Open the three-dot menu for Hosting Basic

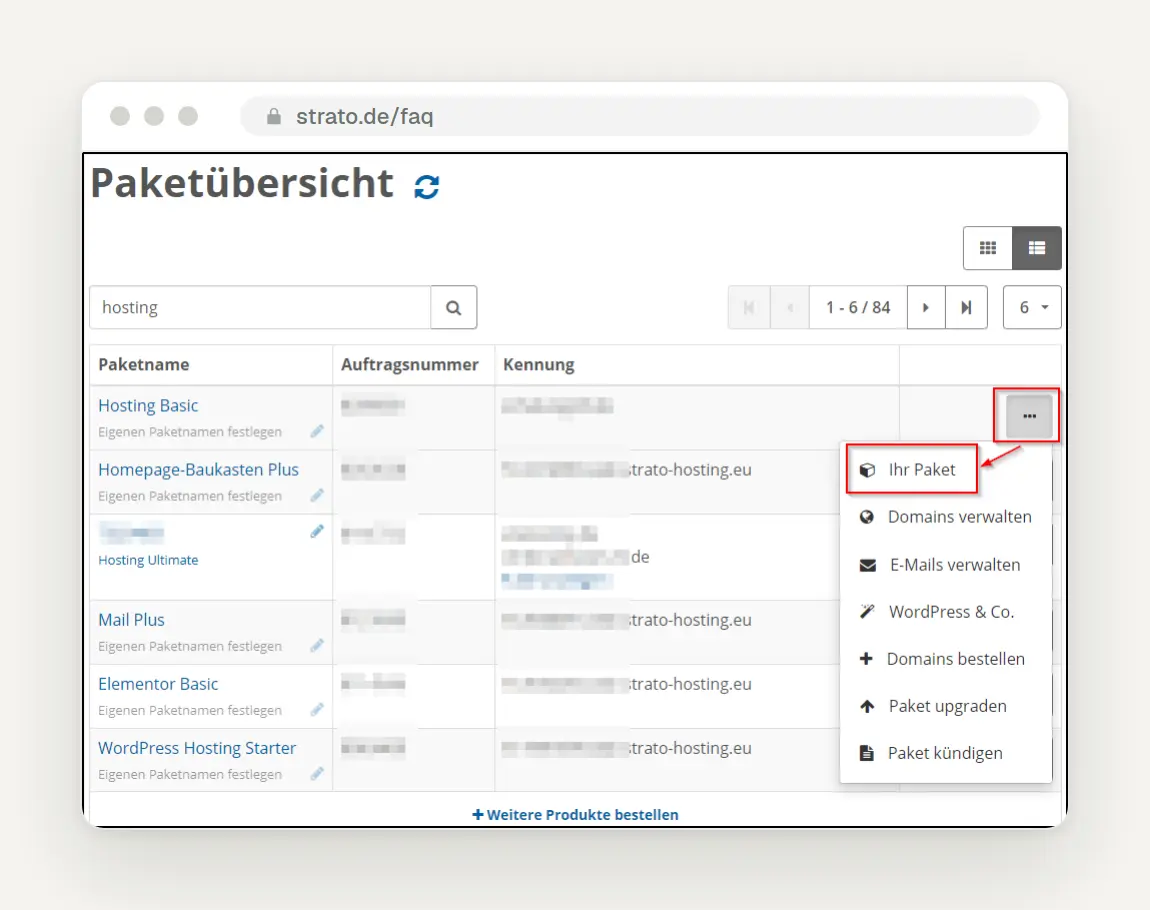pos(1029,416)
